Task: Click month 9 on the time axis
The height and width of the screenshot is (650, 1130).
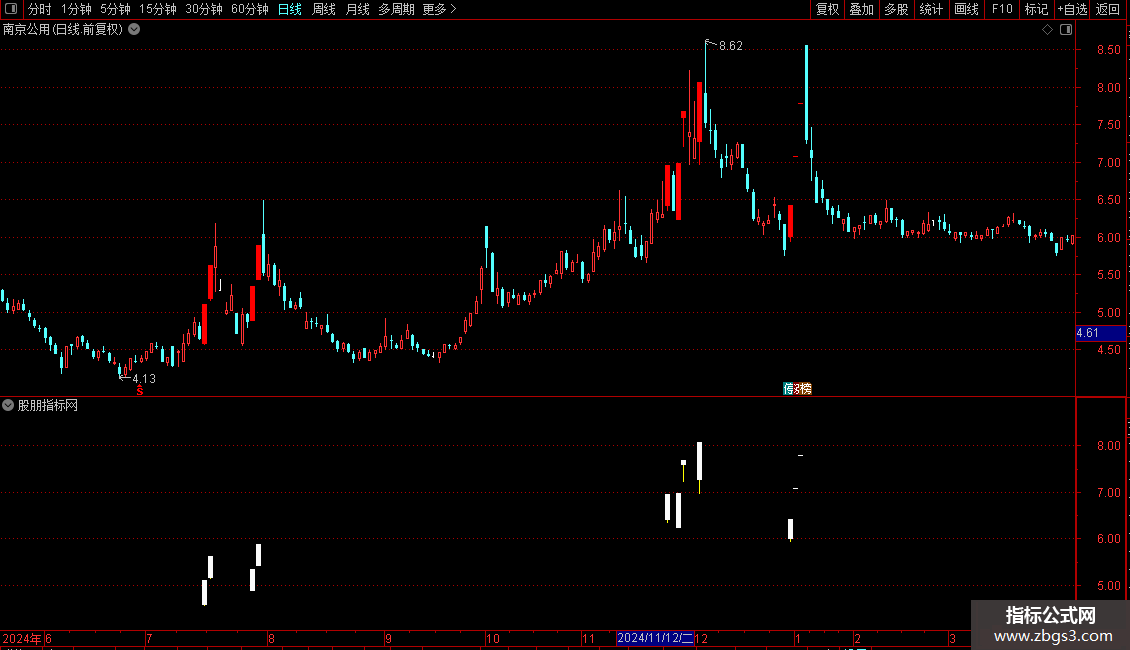Action: (388, 638)
